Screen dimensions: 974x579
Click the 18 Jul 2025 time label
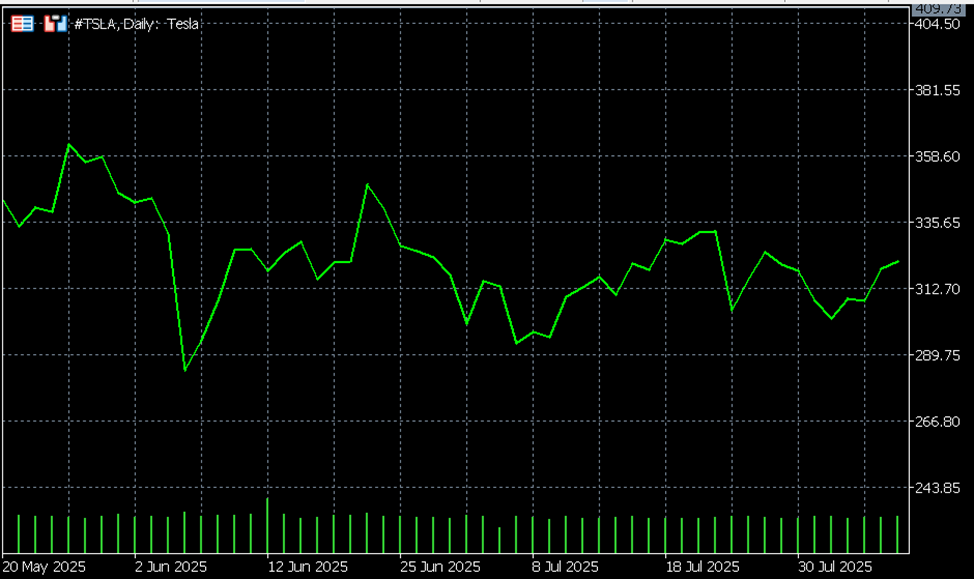pos(701,567)
